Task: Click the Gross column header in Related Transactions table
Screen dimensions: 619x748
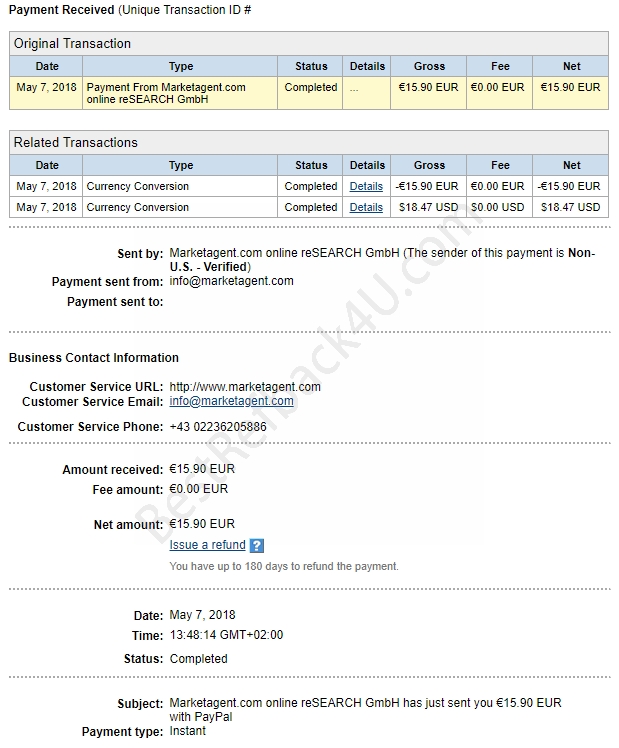Action: click(429, 165)
